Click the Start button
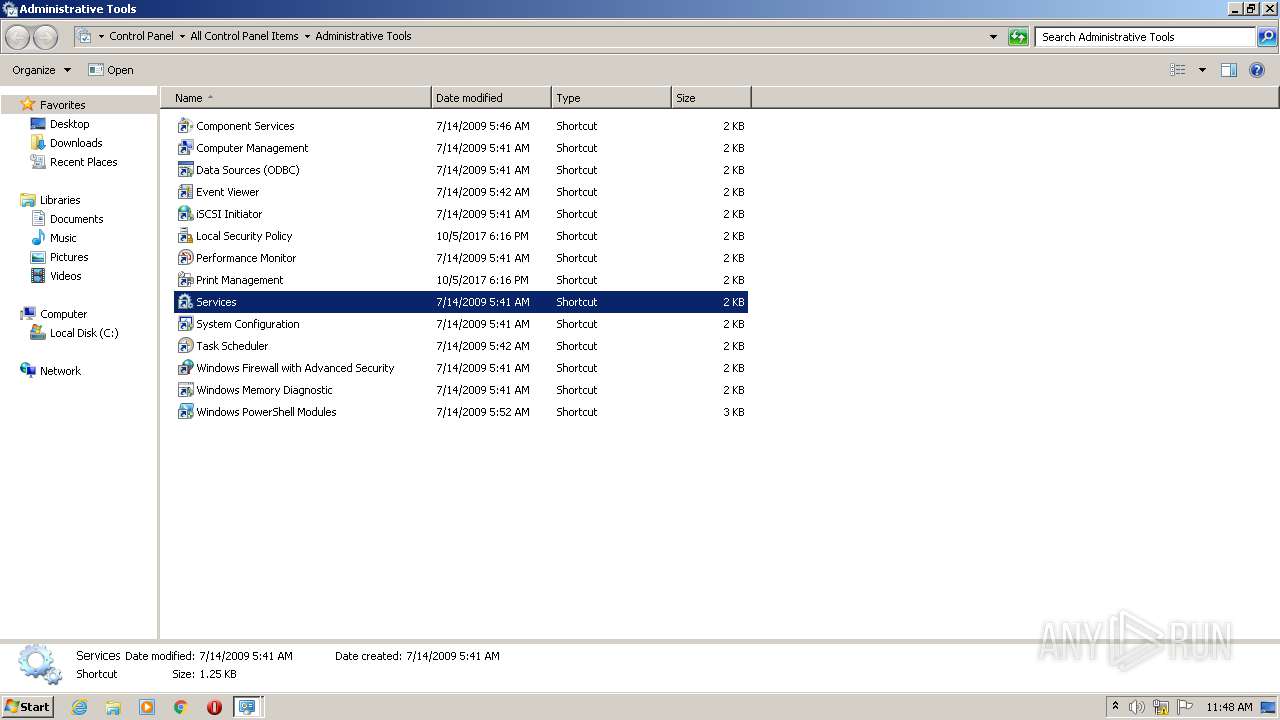 coord(27,707)
